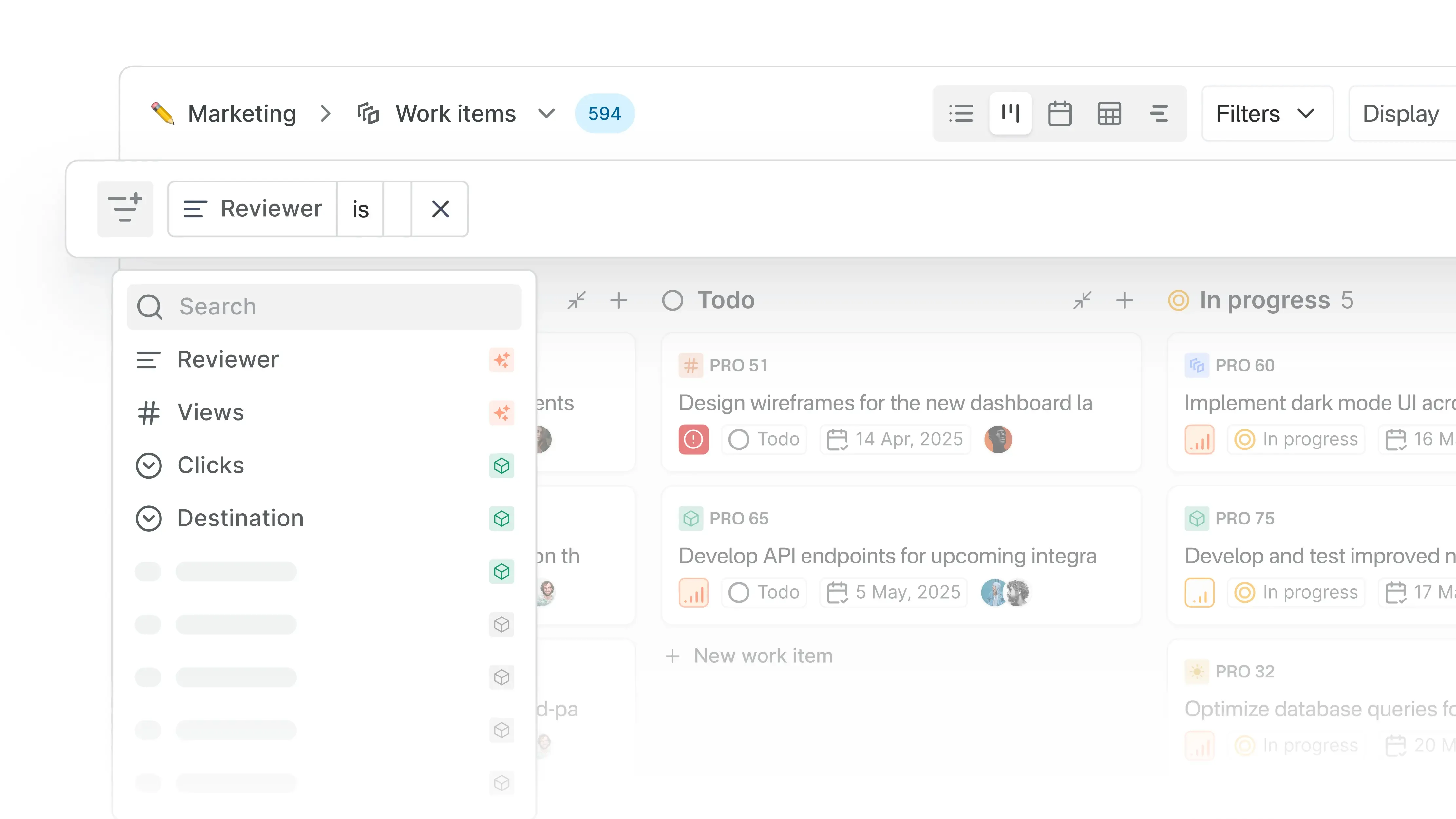The image size is (1456, 819).
Task: Open spreadsheet table layout view
Action: (1109, 114)
